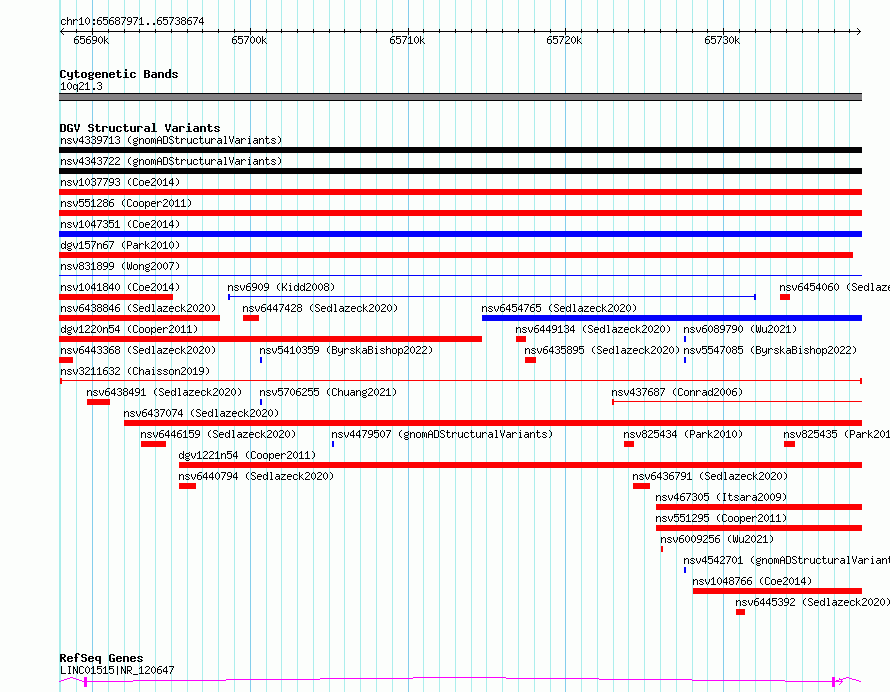
Task: Click the chr10:65687971..65738674 coordinate label
Action: (x=132, y=21)
